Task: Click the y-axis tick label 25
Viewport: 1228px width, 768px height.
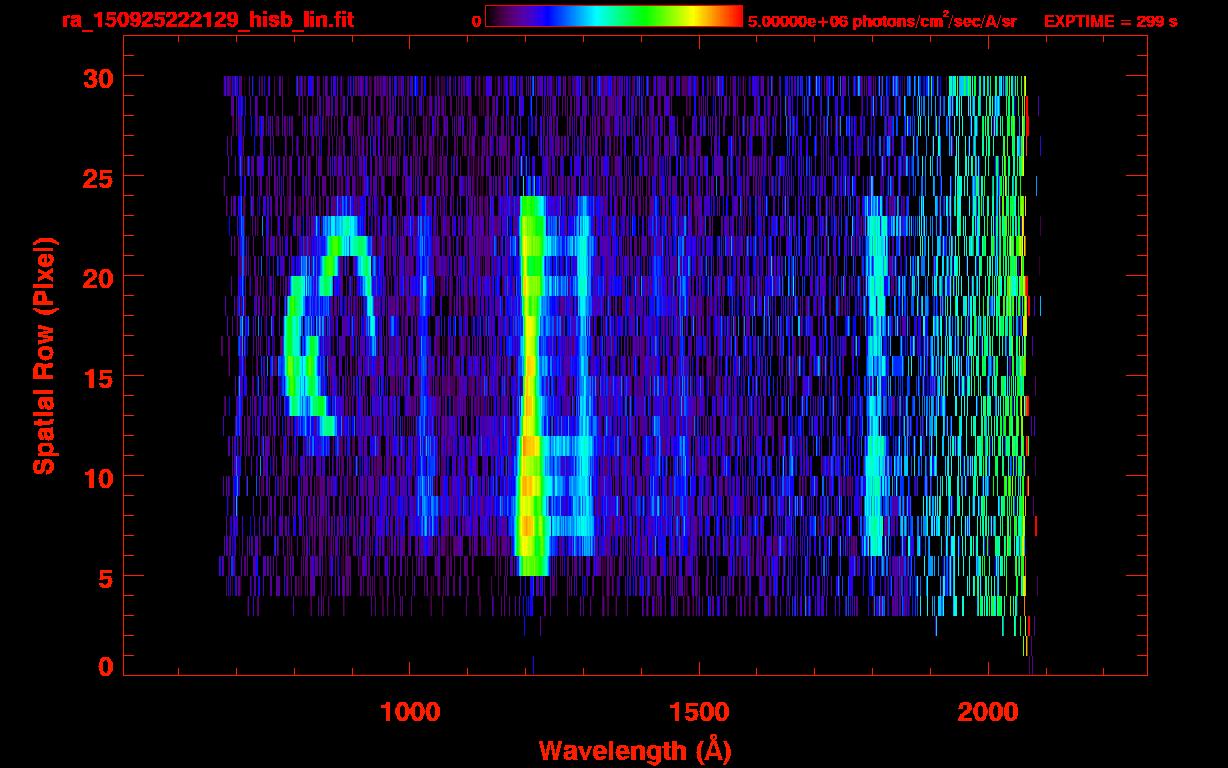Action: click(x=98, y=177)
